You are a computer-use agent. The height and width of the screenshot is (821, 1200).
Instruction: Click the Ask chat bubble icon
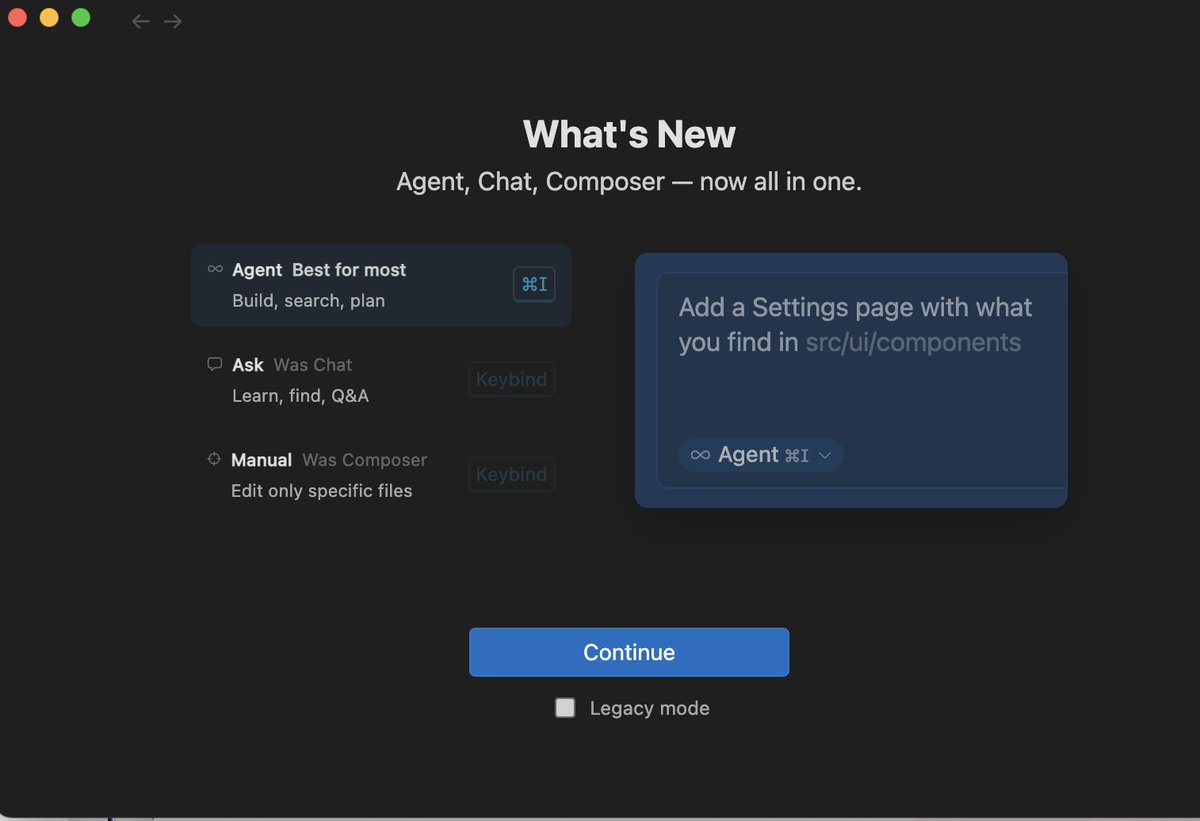pyautogui.click(x=214, y=364)
